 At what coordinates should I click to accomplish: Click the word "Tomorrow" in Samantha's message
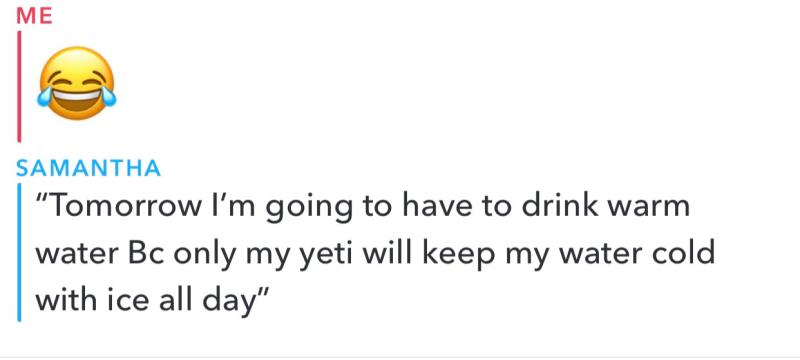coord(125,205)
